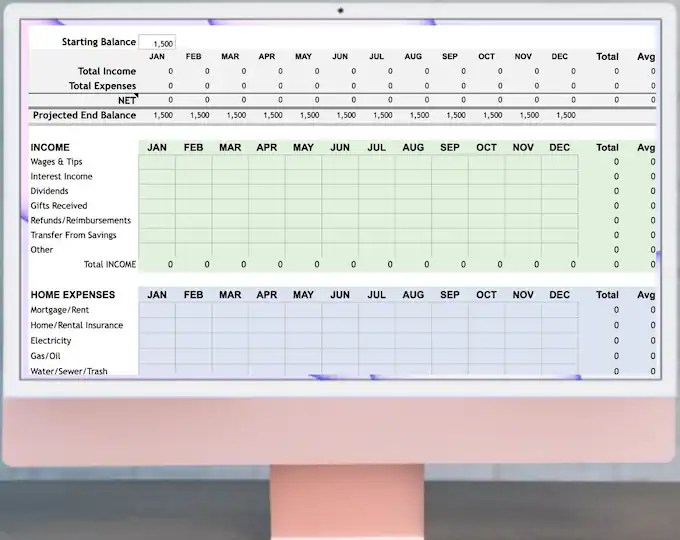Image resolution: width=680 pixels, height=540 pixels.
Task: Click the 'Dividends' row label
Action: [x=49, y=191]
